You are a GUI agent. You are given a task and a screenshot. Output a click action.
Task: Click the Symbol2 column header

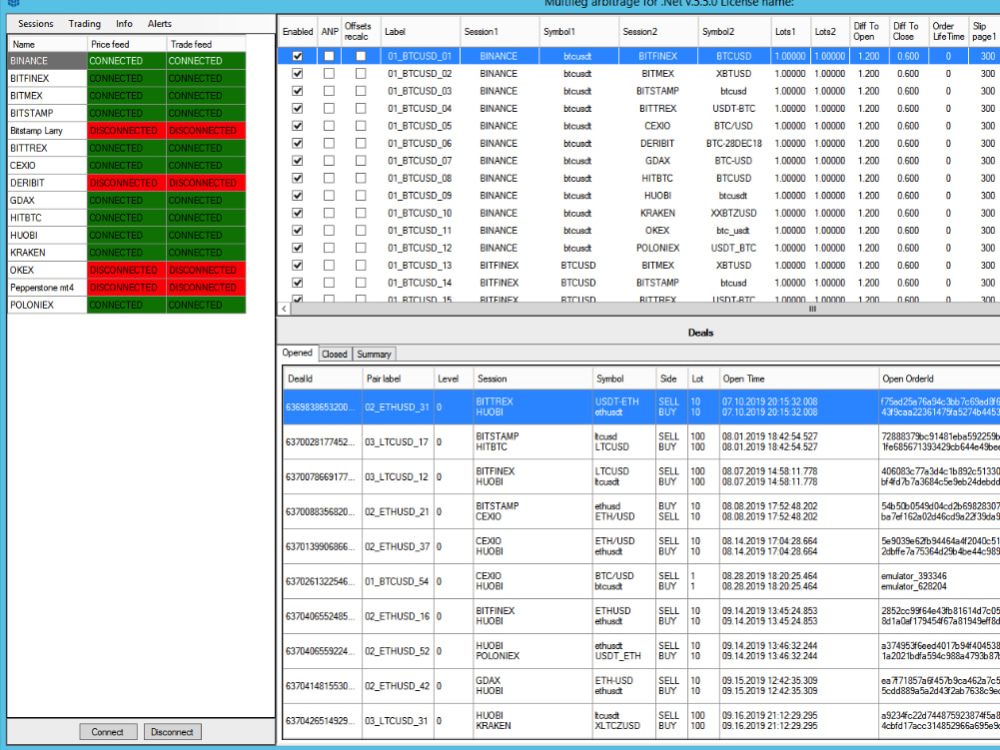[x=733, y=31]
